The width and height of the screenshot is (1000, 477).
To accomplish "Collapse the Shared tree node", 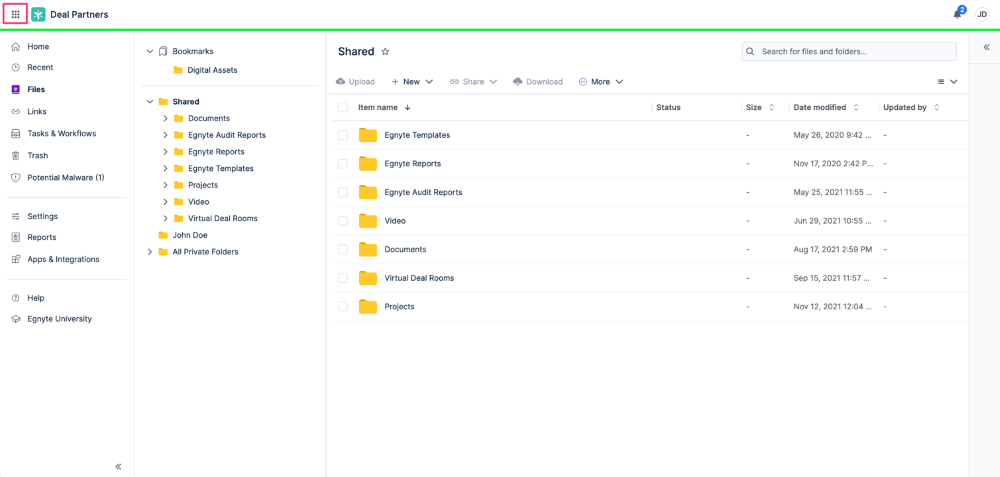I will 150,101.
